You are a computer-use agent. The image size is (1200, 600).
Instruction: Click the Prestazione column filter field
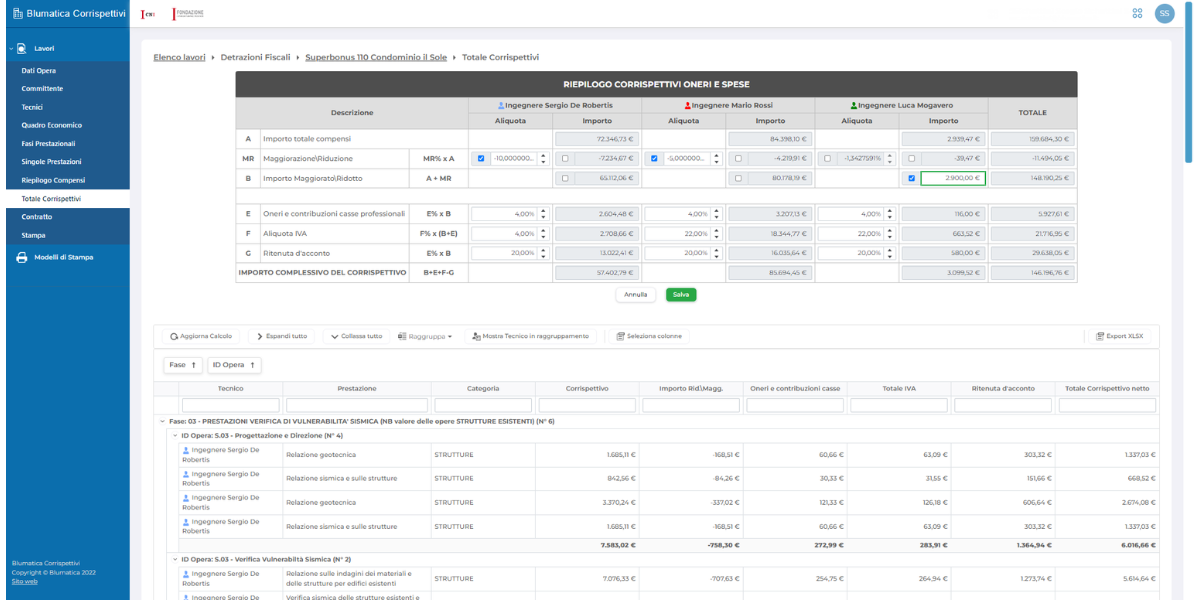point(357,405)
